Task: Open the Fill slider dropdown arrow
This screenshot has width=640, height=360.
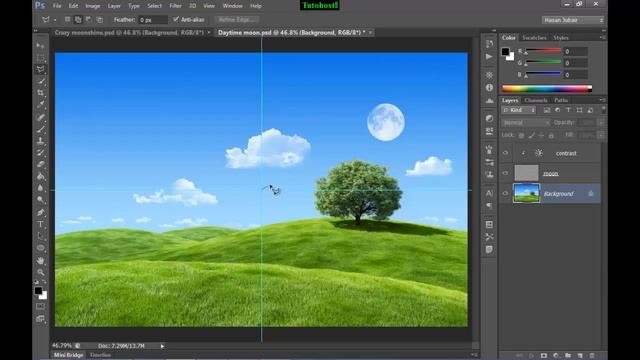Action: [601, 135]
